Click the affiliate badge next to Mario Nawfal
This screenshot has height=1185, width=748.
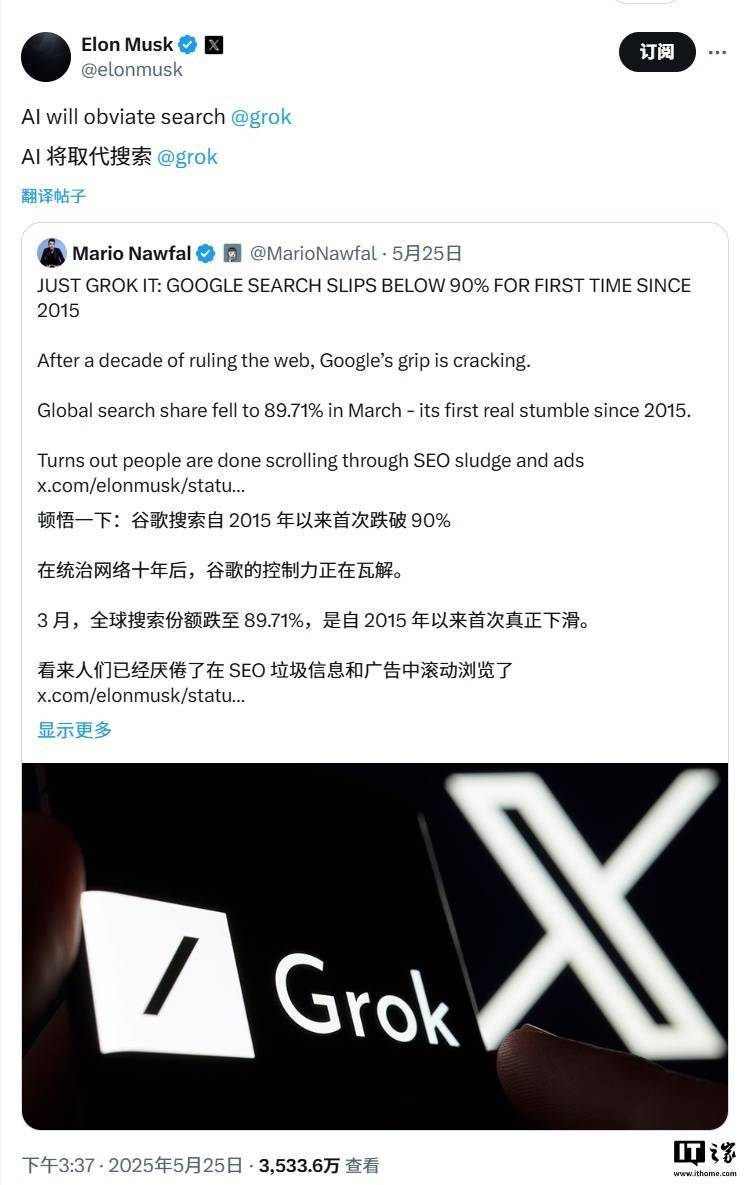coord(232,254)
